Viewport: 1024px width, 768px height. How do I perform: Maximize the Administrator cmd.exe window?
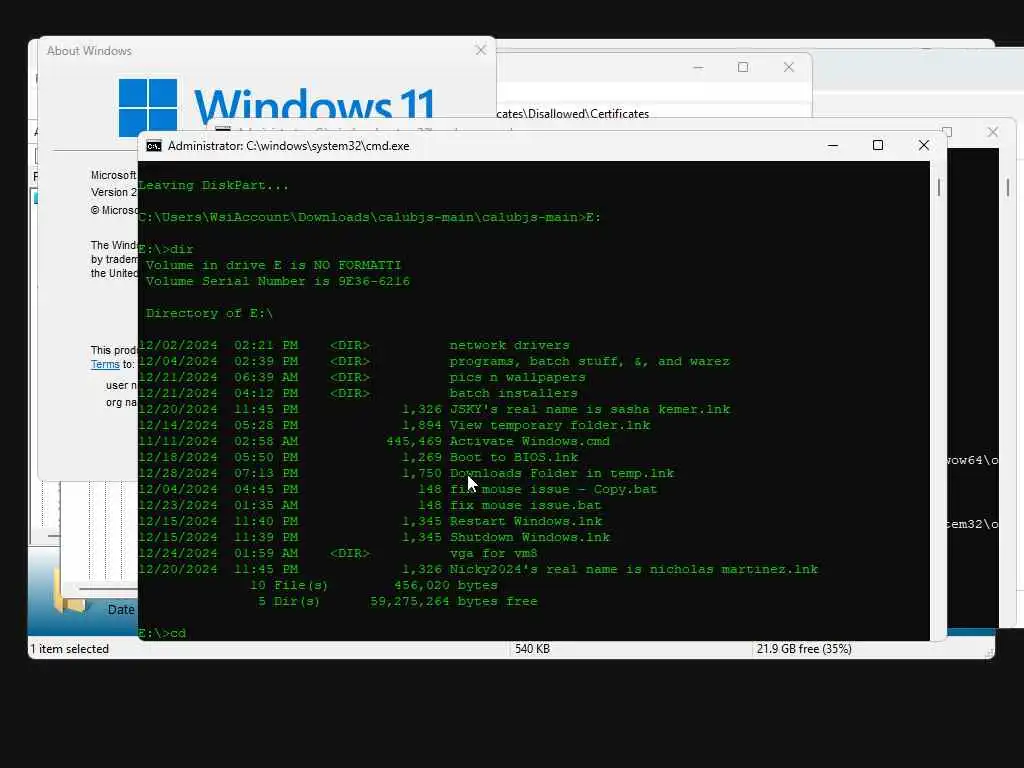pos(878,145)
